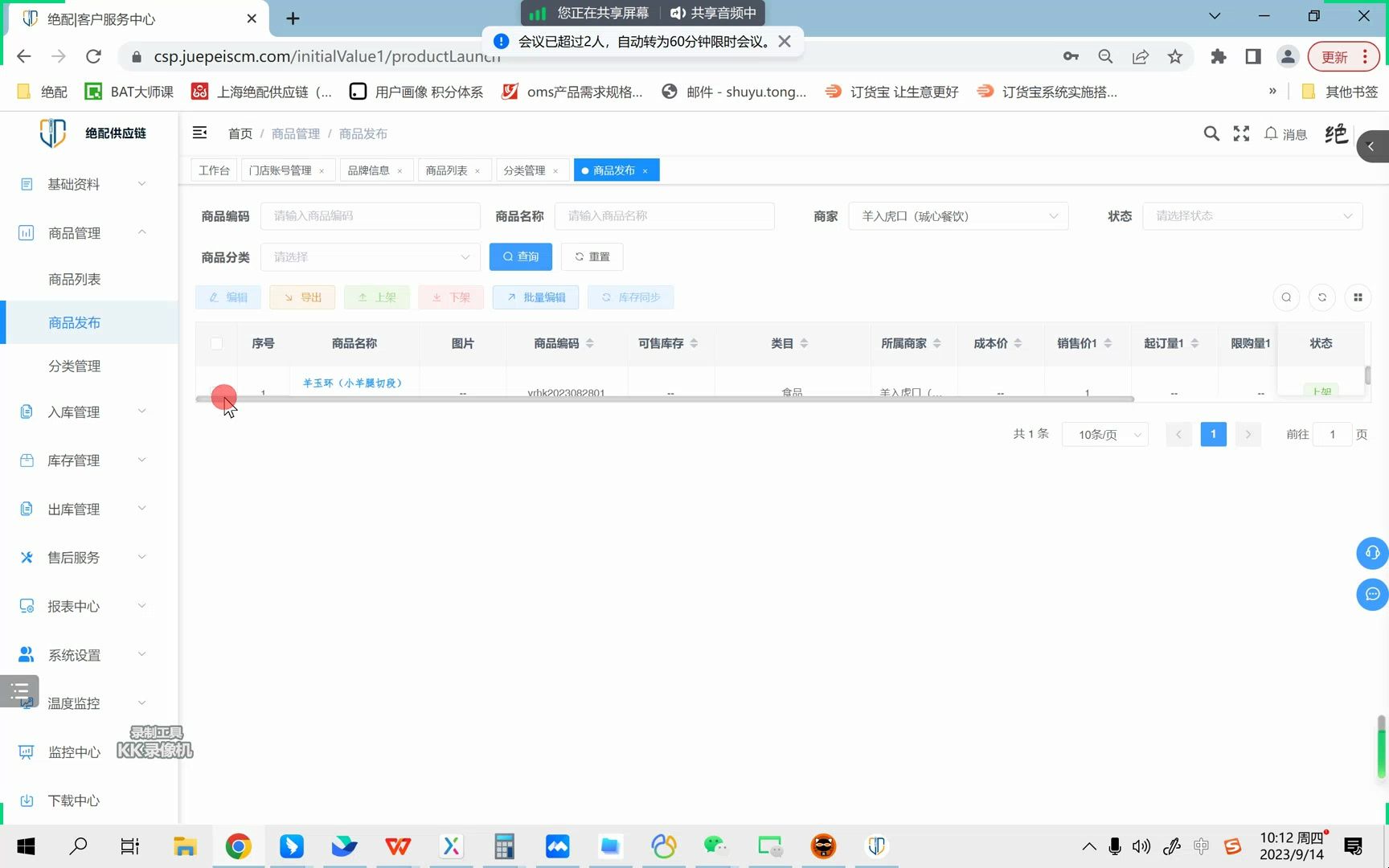Collapse the sidebar with the hamburger icon

click(199, 133)
